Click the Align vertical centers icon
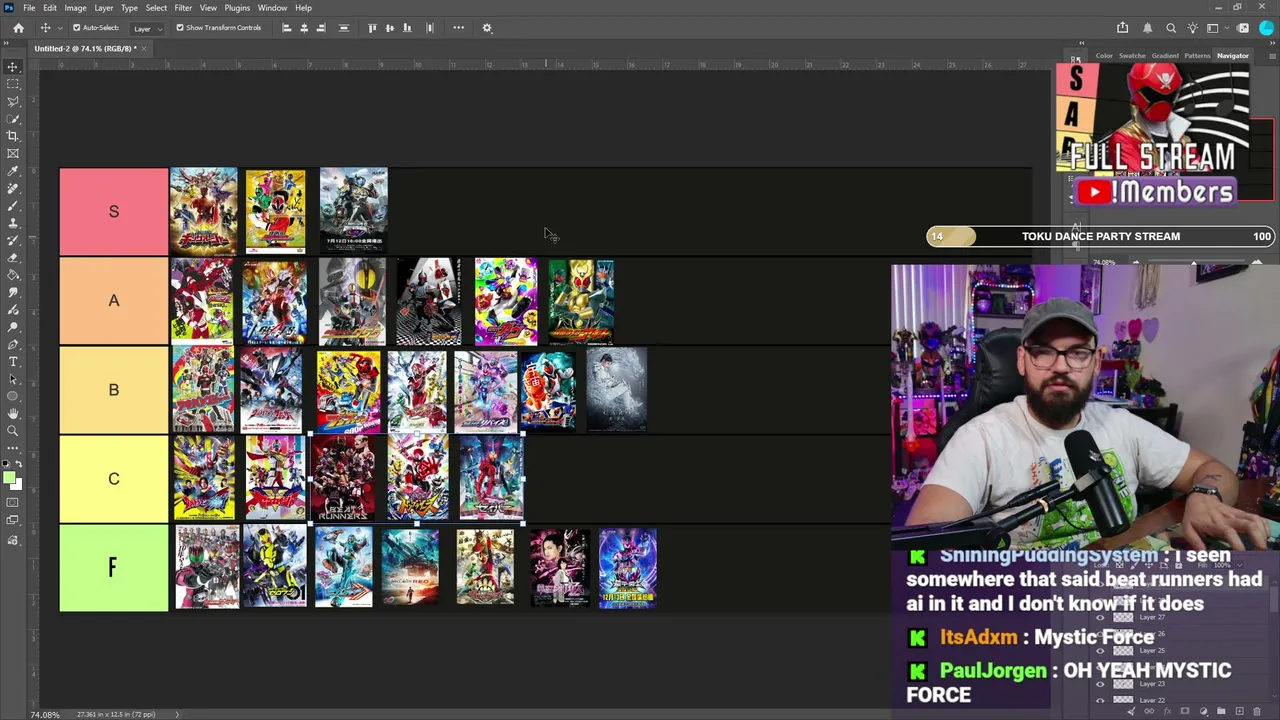The height and width of the screenshot is (720, 1280). tap(390, 28)
